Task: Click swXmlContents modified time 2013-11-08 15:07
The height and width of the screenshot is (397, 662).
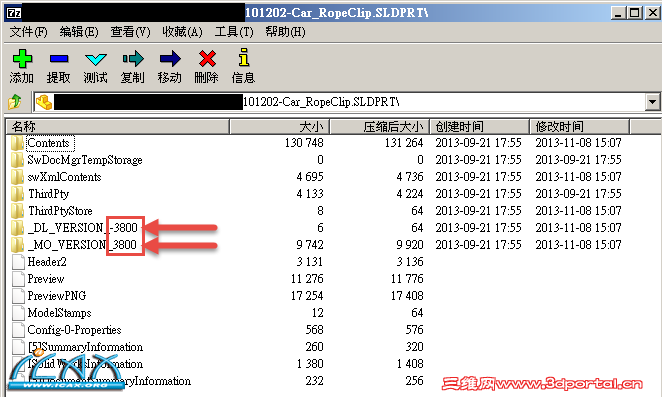Action: (x=578, y=177)
